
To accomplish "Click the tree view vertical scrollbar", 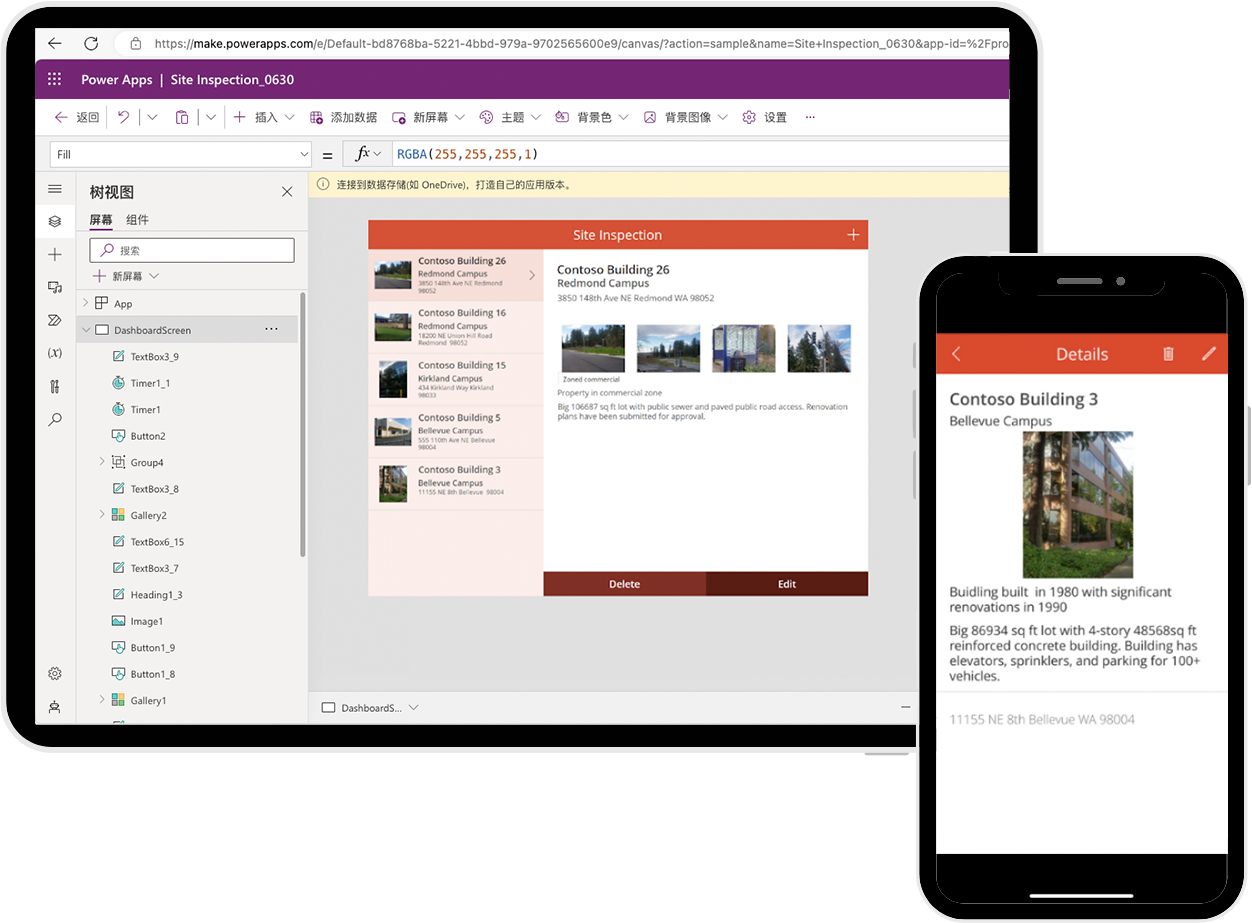I will (303, 425).
